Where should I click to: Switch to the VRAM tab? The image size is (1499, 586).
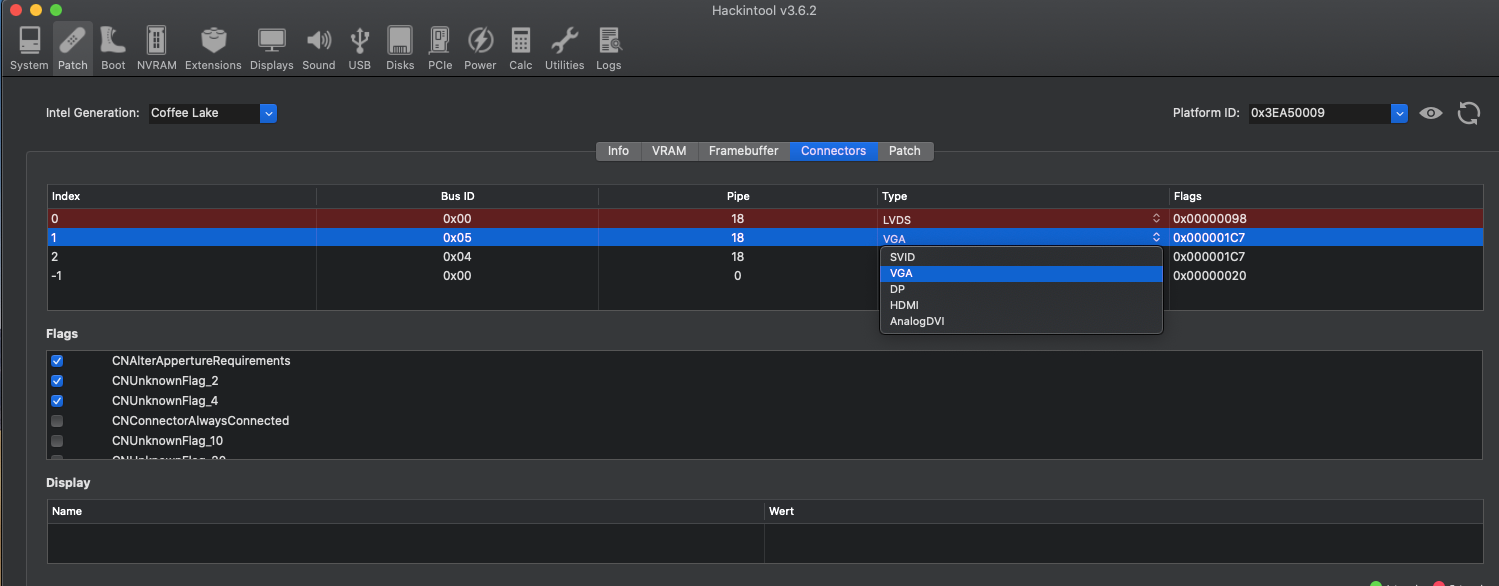click(668, 151)
